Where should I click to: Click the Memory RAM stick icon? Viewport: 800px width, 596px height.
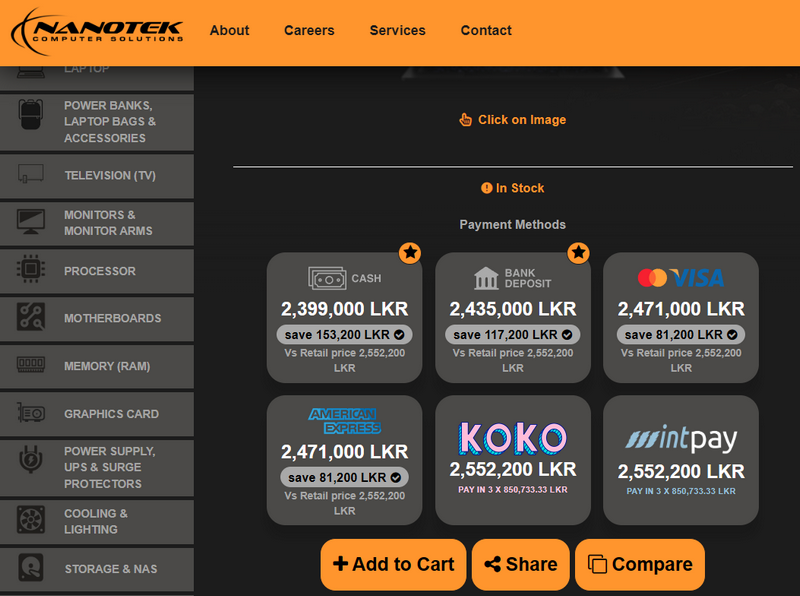[x=31, y=364]
